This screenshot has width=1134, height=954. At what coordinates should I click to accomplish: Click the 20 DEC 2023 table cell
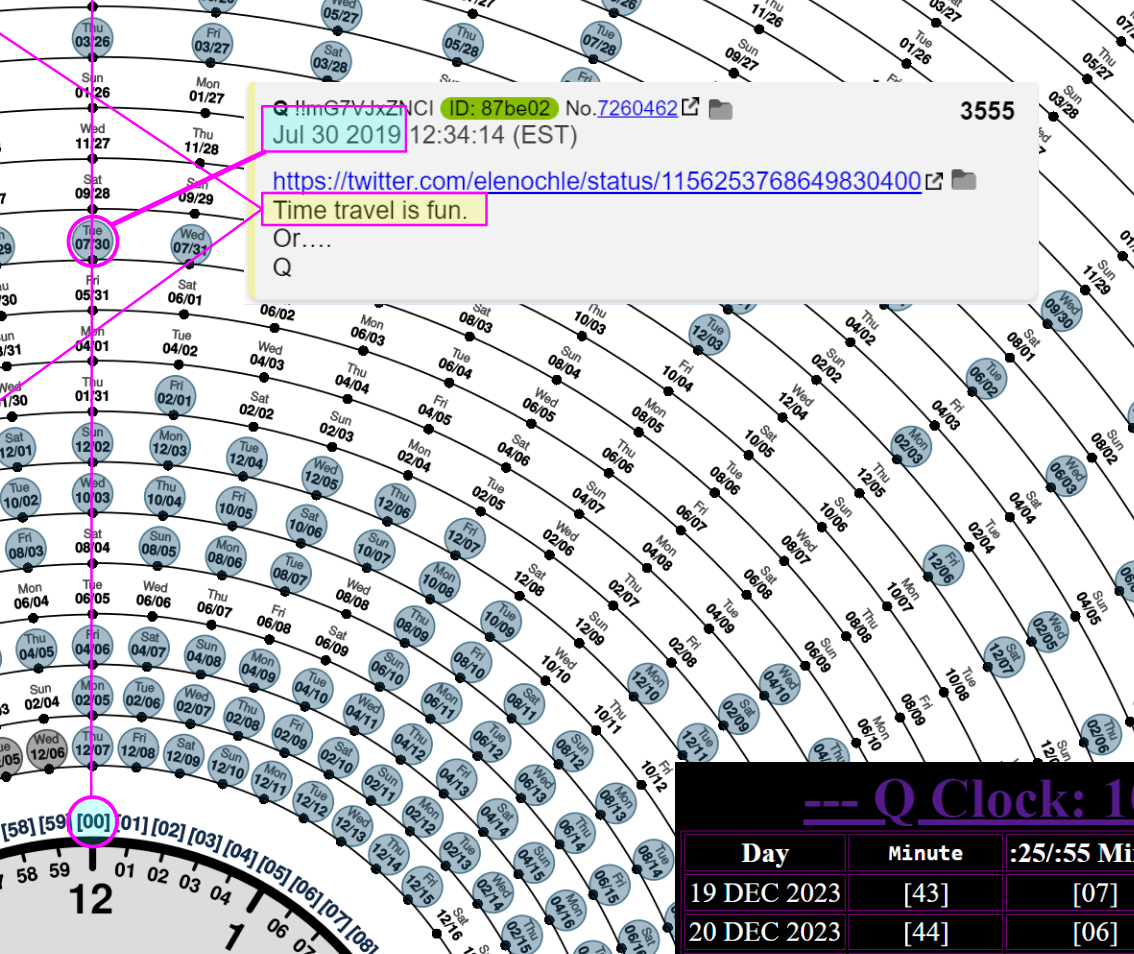pyautogui.click(x=765, y=932)
